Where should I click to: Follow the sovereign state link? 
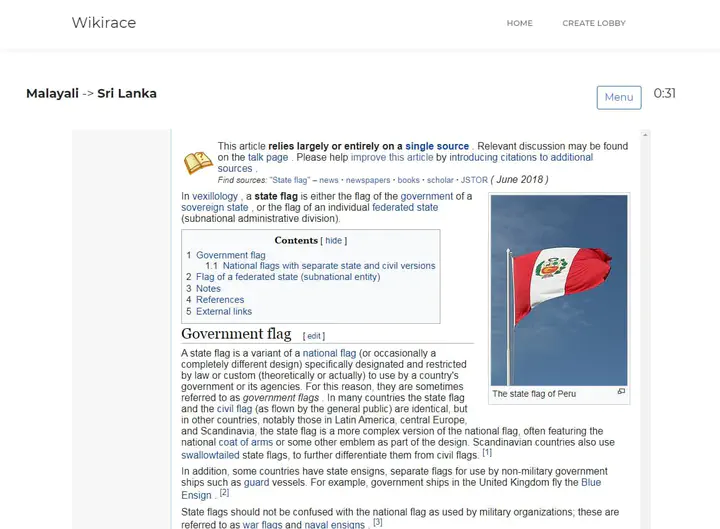(x=215, y=208)
